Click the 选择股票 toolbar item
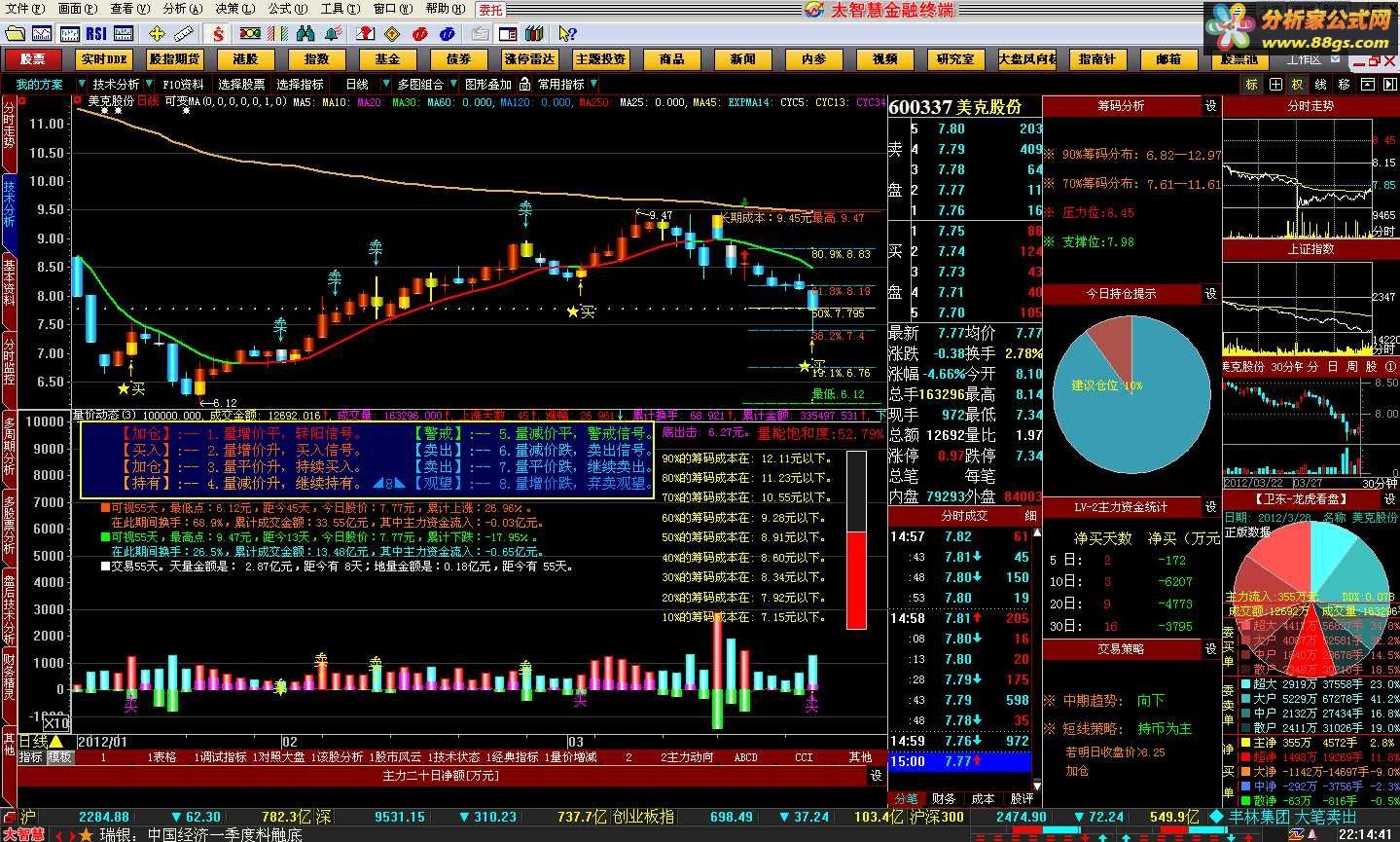Screen dimensions: 1400x842 [241, 85]
